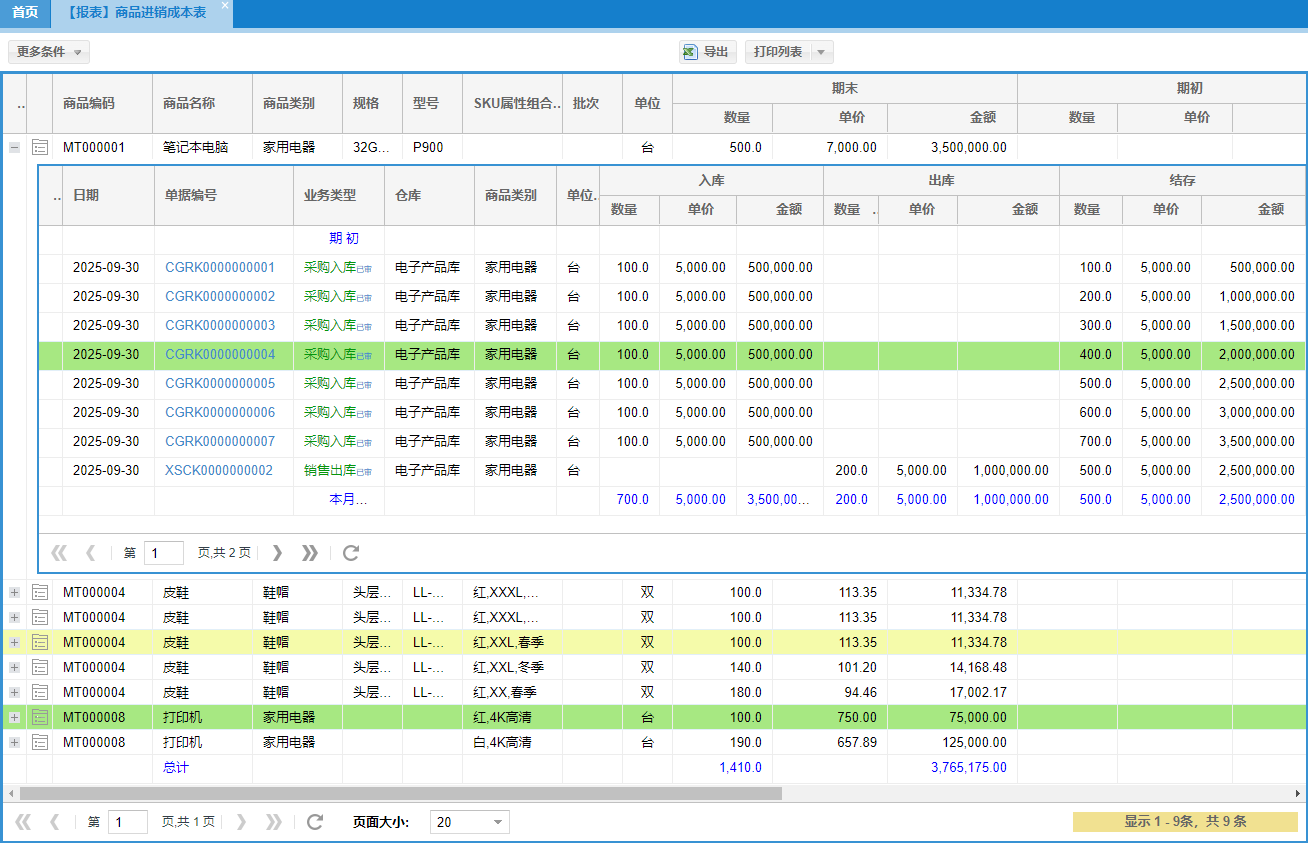
Task: Open the 更多条件 dropdown
Action: (49, 52)
